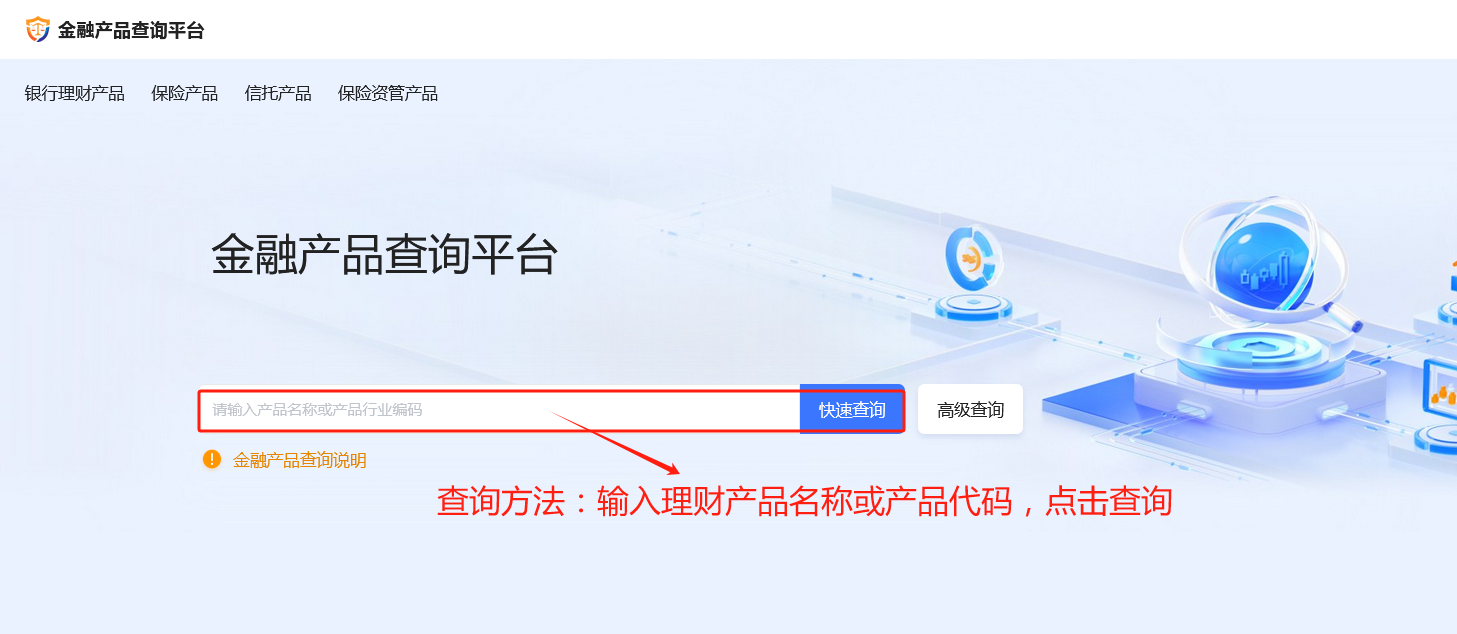Open the 银行理财产品 menu item
The width and height of the screenshot is (1457, 634).
pos(75,93)
